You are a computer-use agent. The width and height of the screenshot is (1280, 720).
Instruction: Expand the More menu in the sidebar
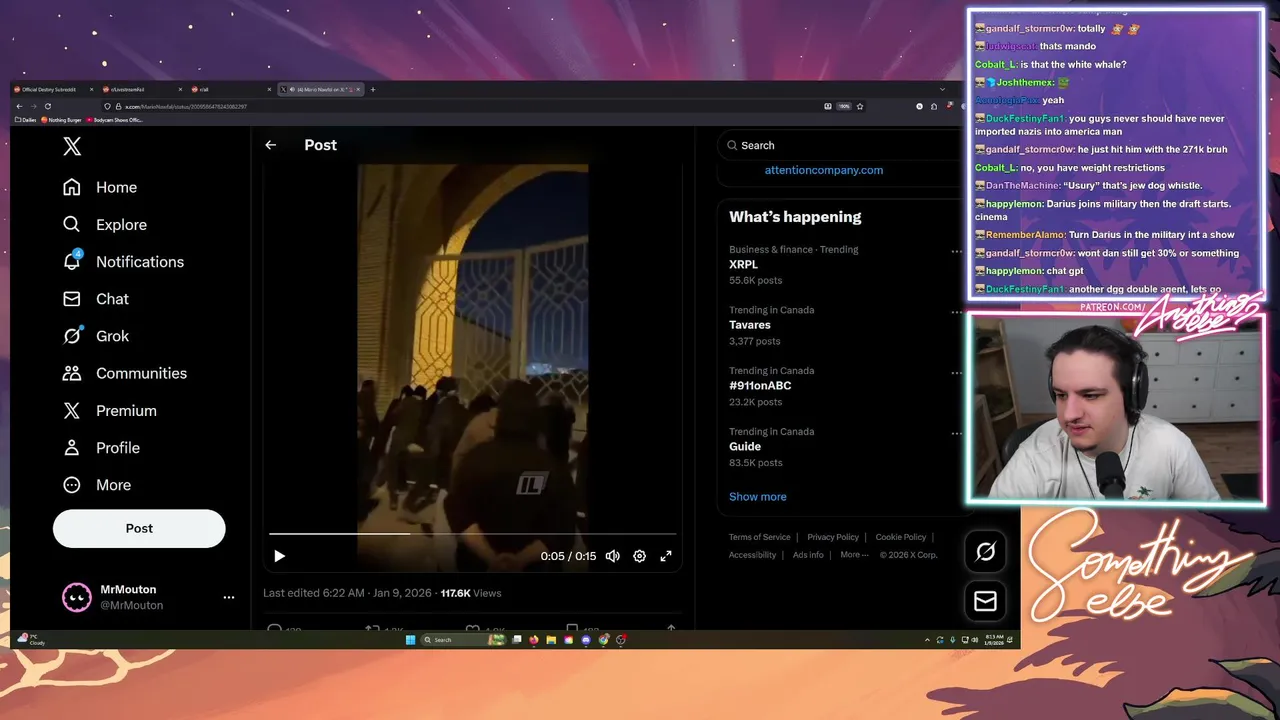(97, 485)
